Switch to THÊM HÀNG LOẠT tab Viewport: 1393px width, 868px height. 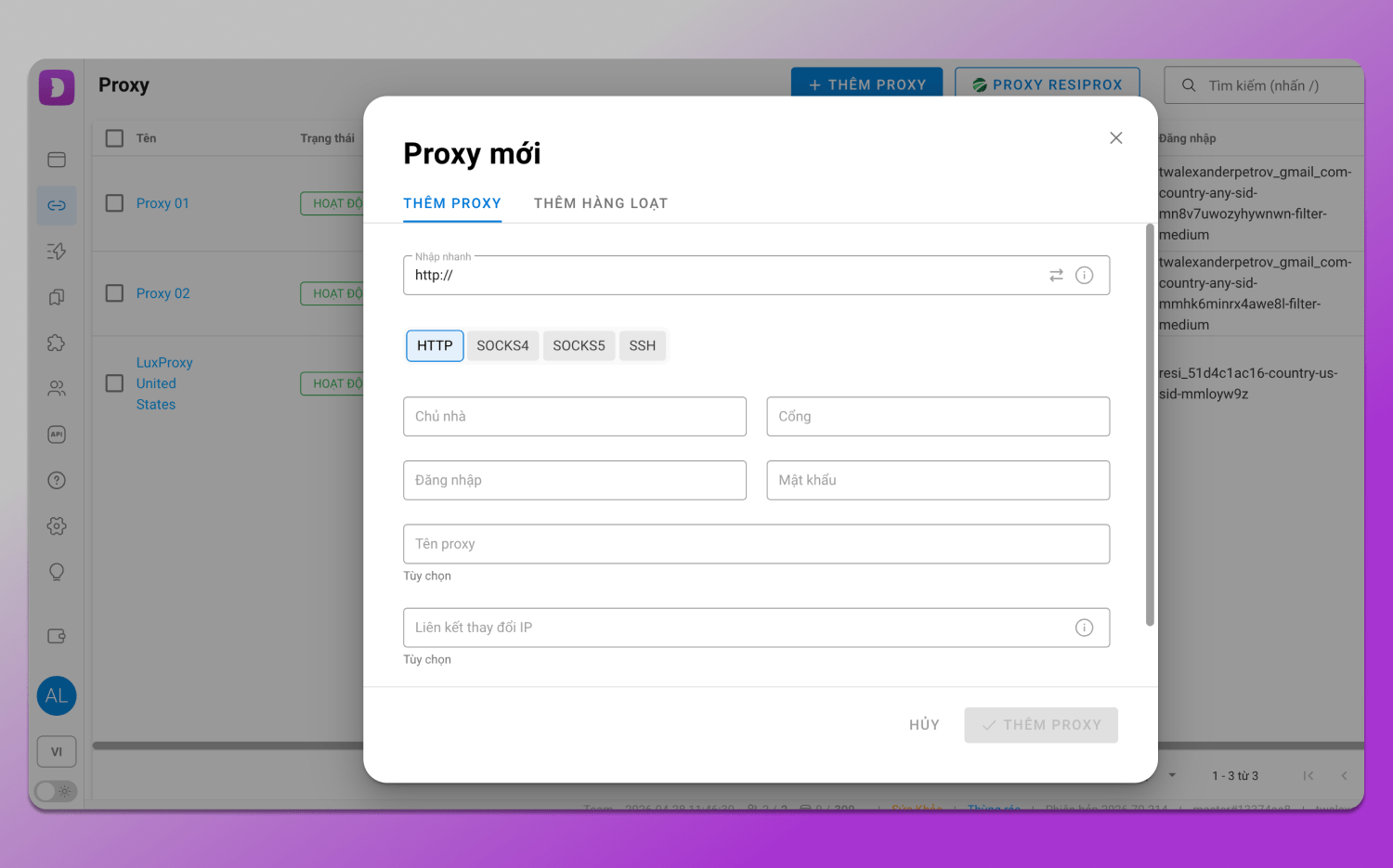600,203
